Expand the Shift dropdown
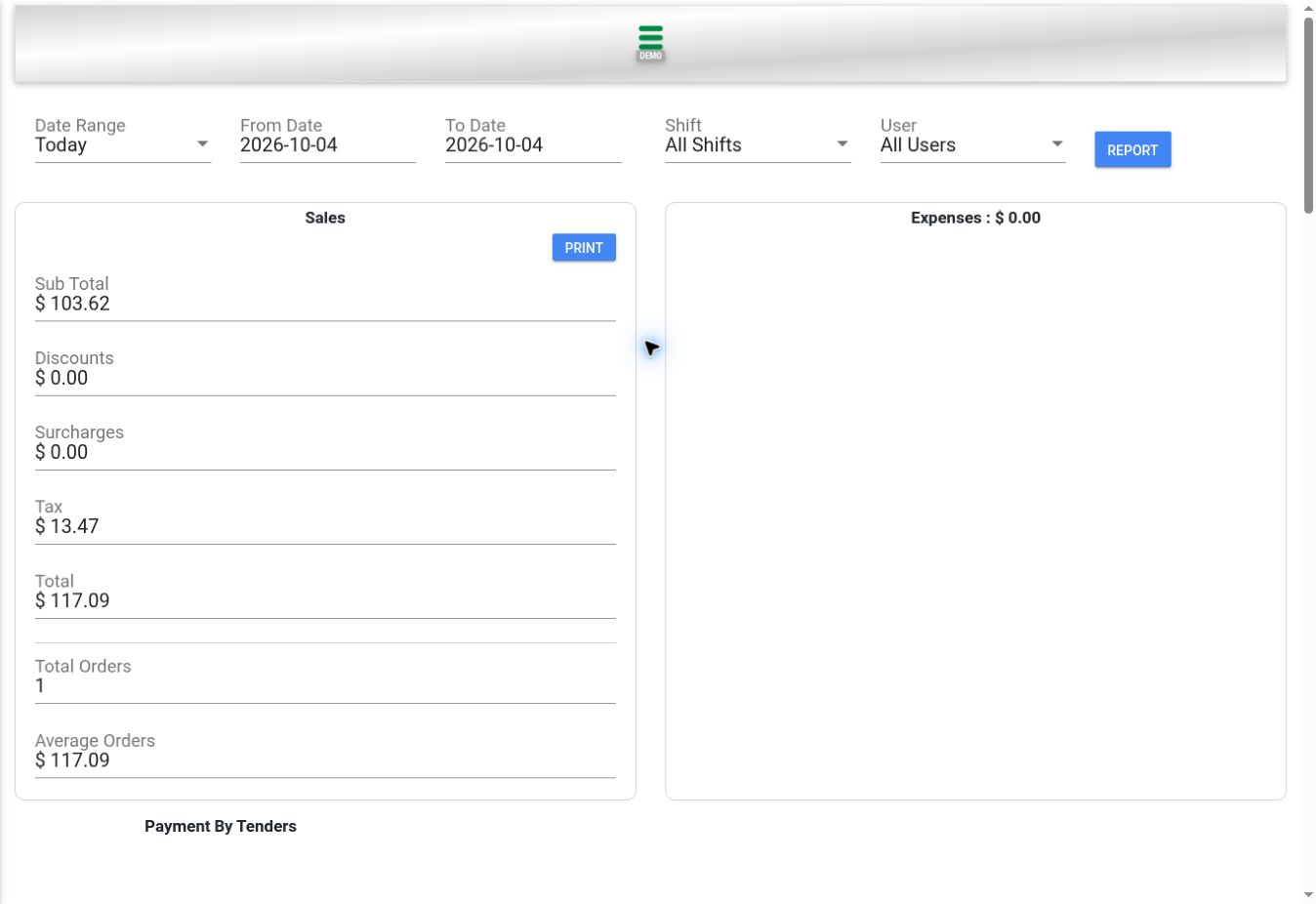This screenshot has width=1316, height=904. pyautogui.click(x=758, y=144)
